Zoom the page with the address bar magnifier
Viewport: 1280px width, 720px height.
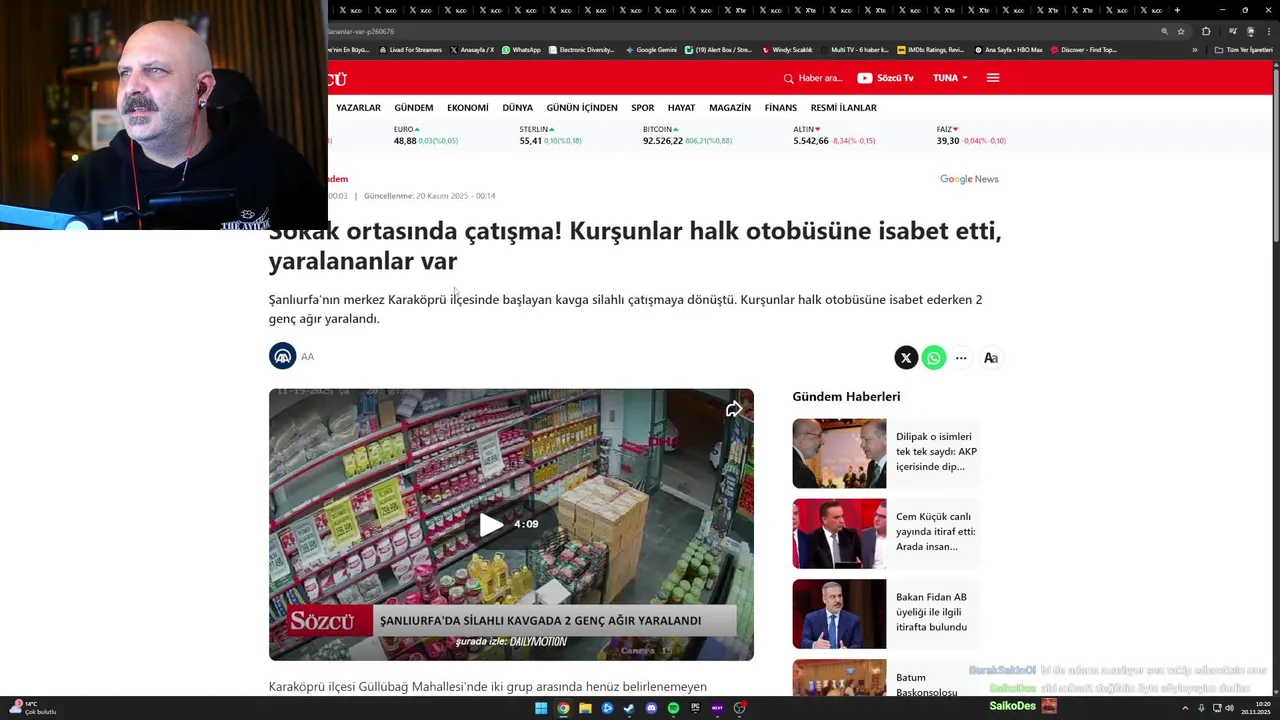tap(1164, 31)
